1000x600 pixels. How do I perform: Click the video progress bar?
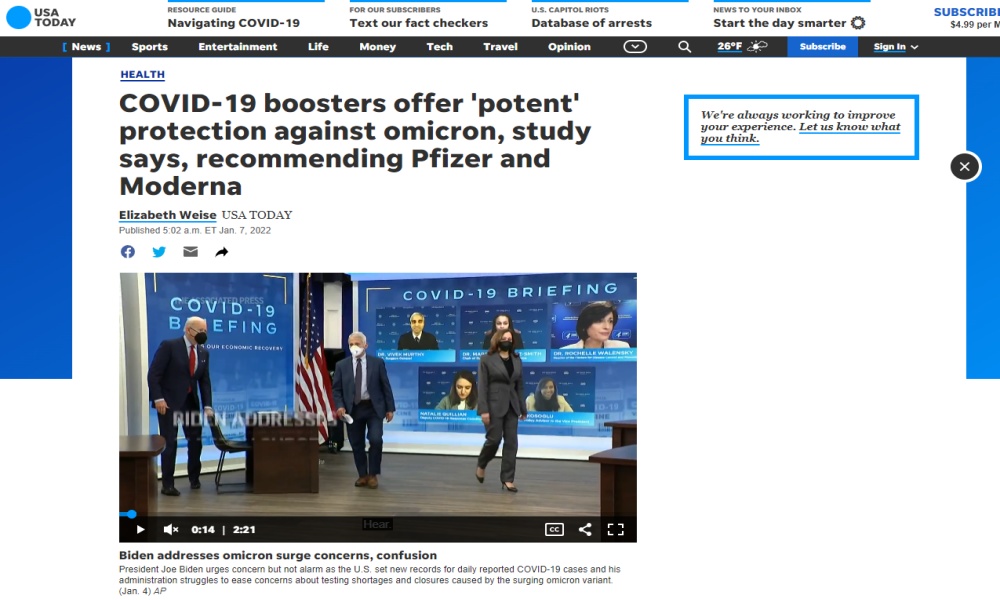click(378, 514)
